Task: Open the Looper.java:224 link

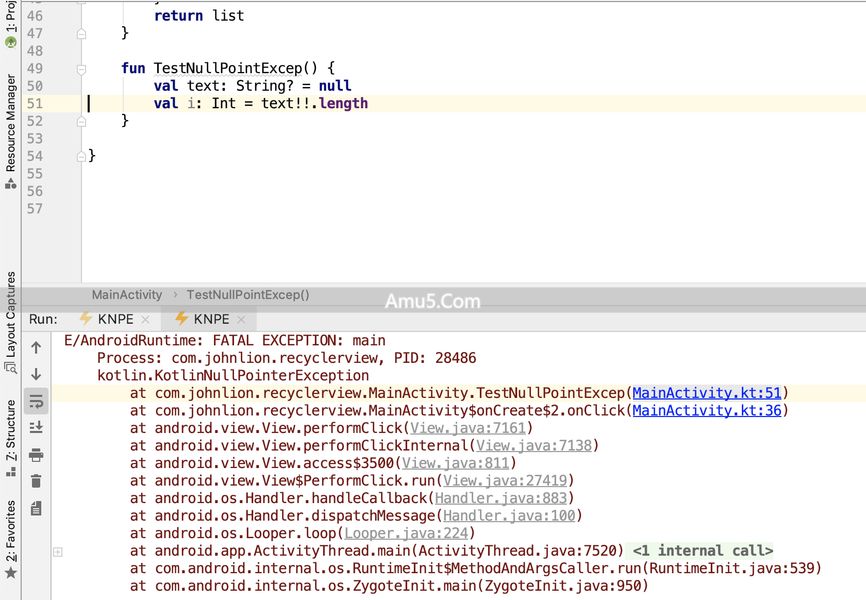Action: 406,534
